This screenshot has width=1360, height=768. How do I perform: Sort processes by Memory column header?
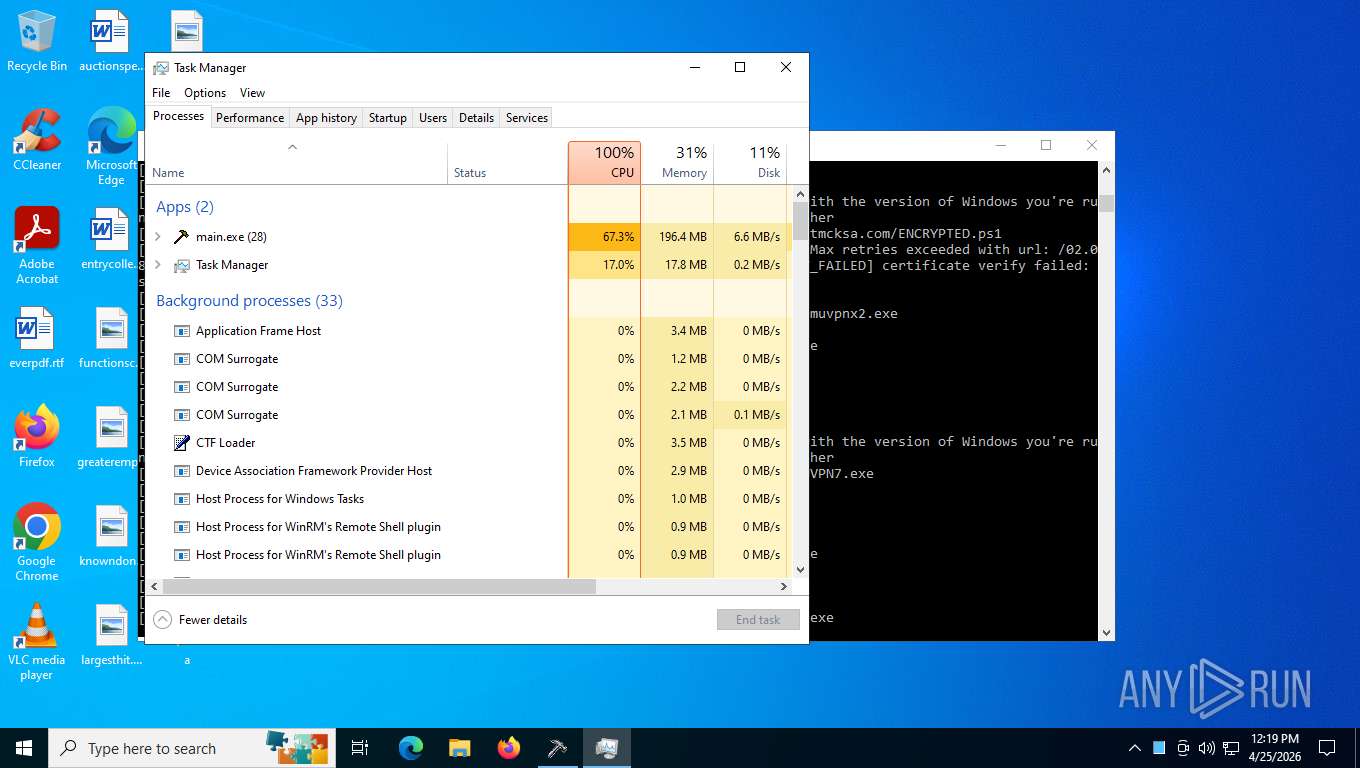[x=677, y=162]
